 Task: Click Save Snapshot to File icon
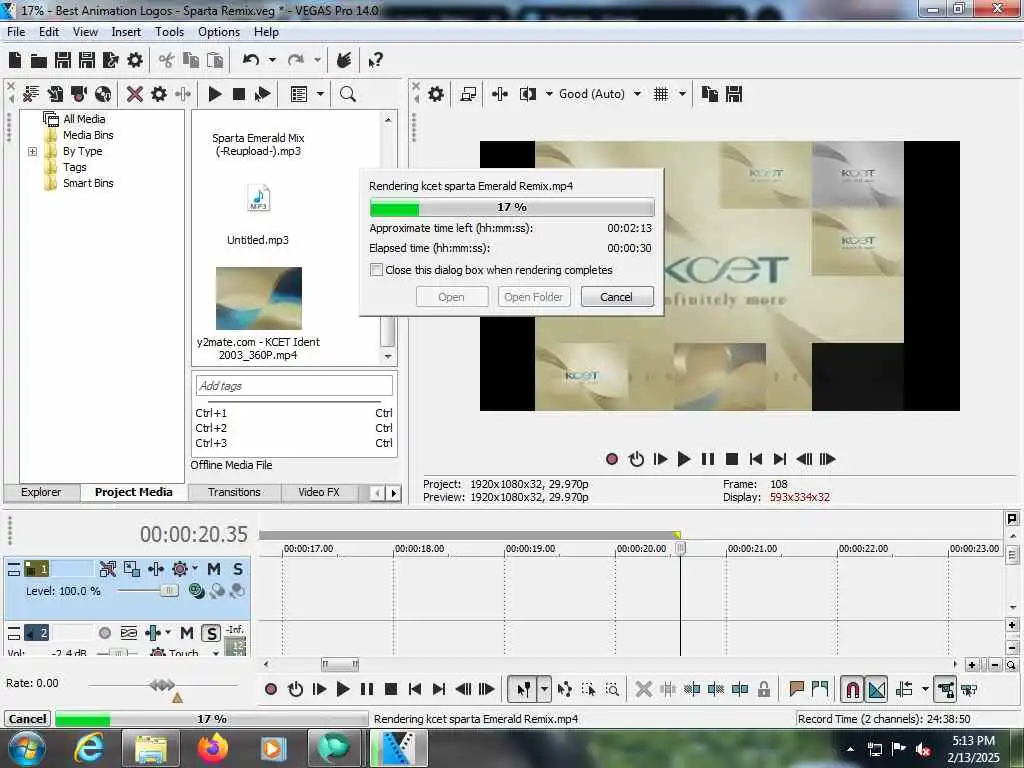(734, 94)
